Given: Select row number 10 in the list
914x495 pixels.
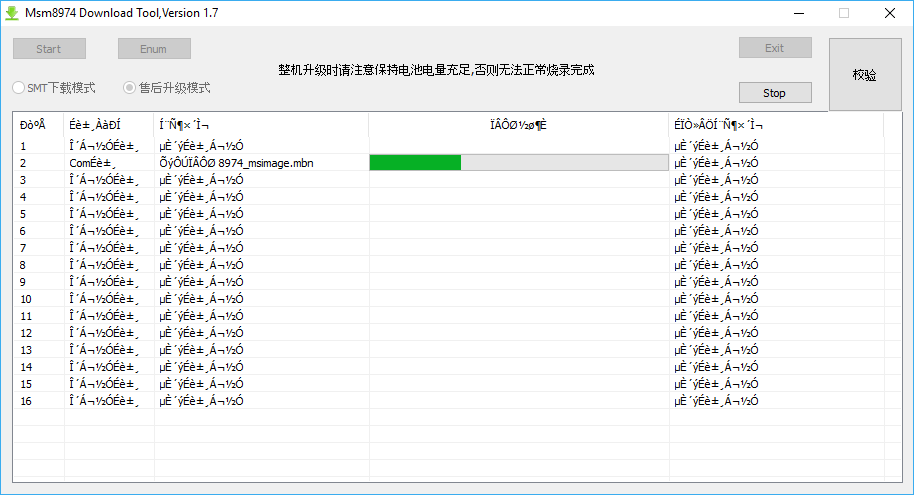Looking at the screenshot, I should tap(26, 299).
